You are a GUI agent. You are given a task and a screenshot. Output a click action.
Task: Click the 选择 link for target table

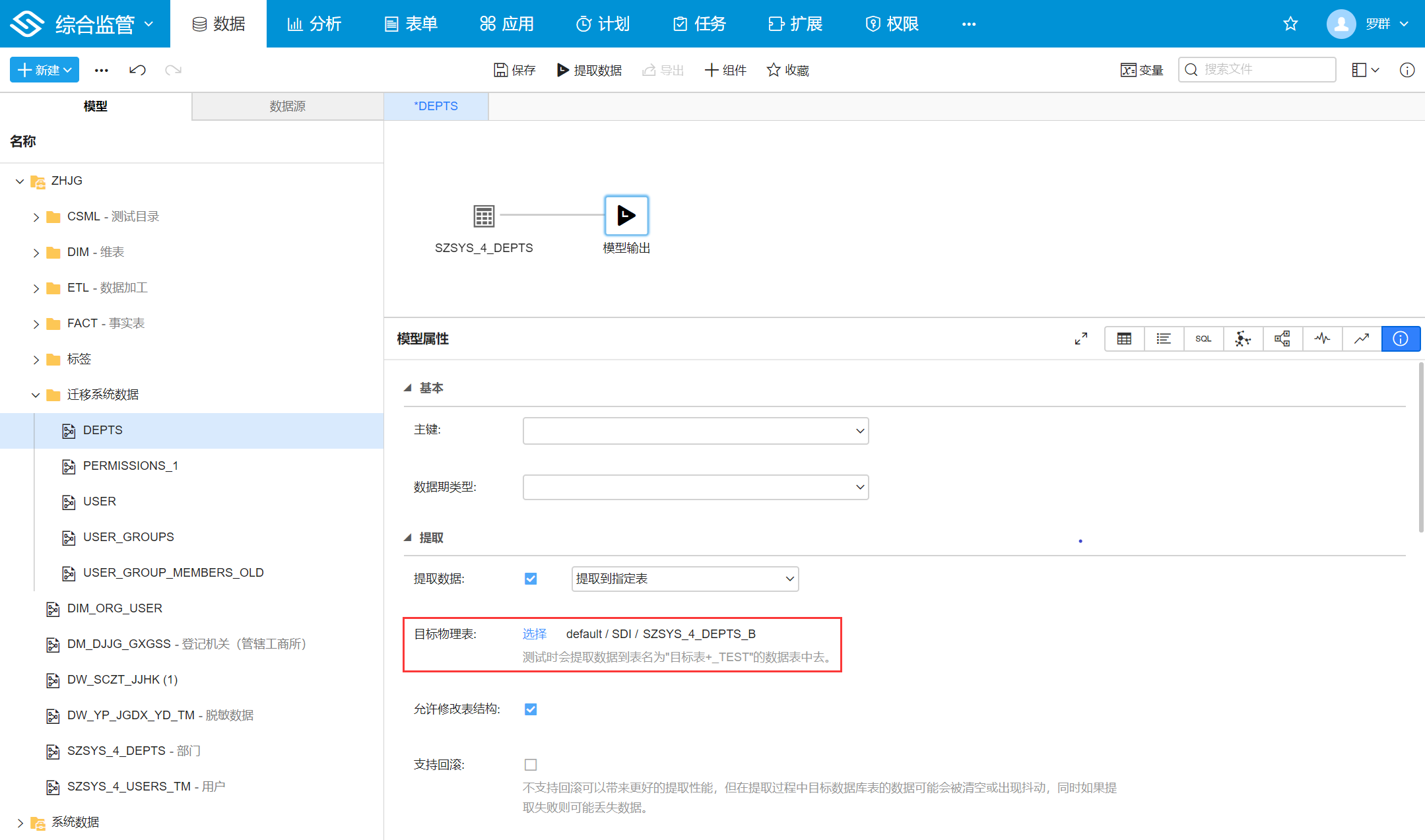pos(534,634)
